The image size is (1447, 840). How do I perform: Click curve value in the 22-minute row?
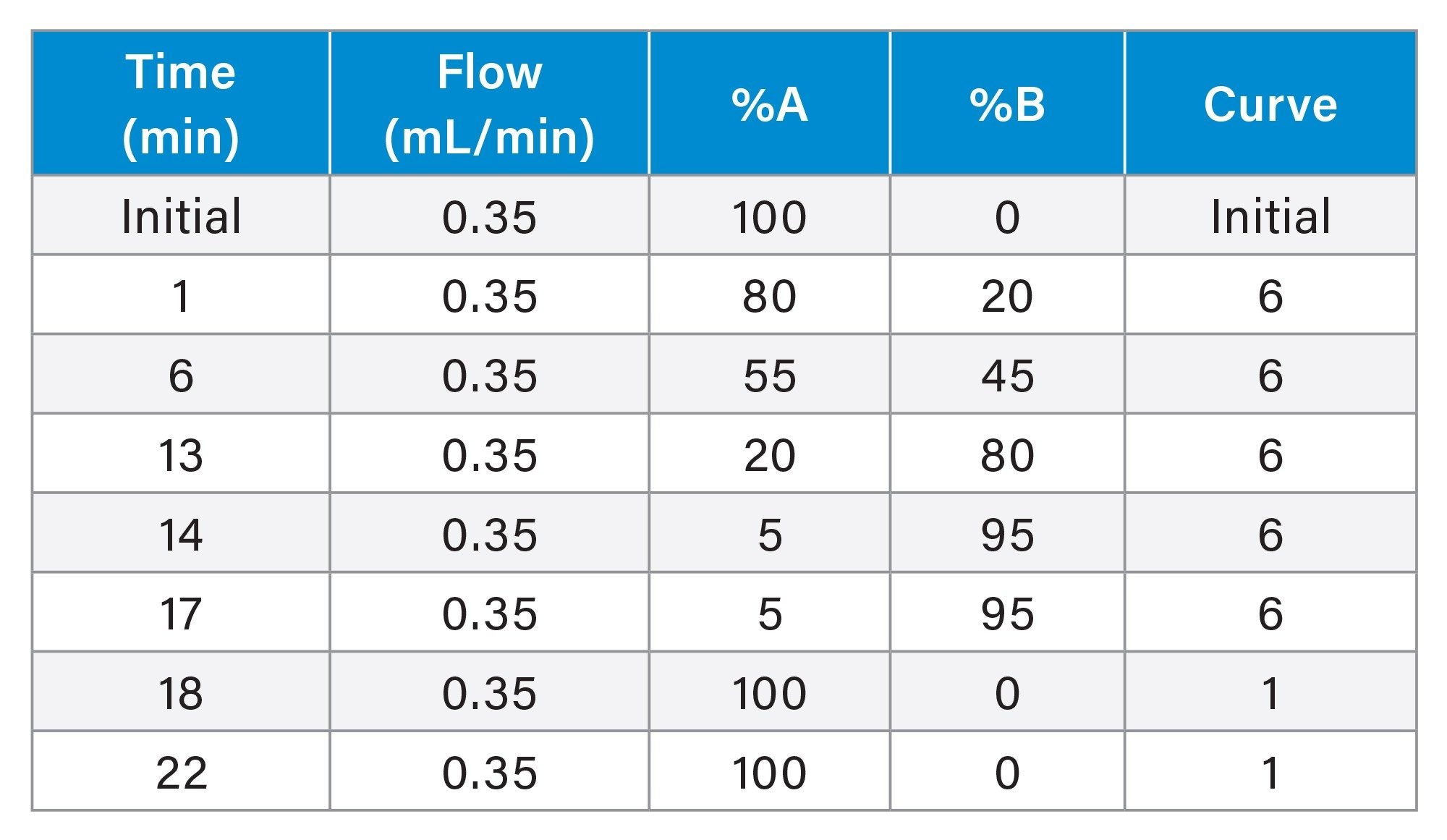coord(1270,773)
